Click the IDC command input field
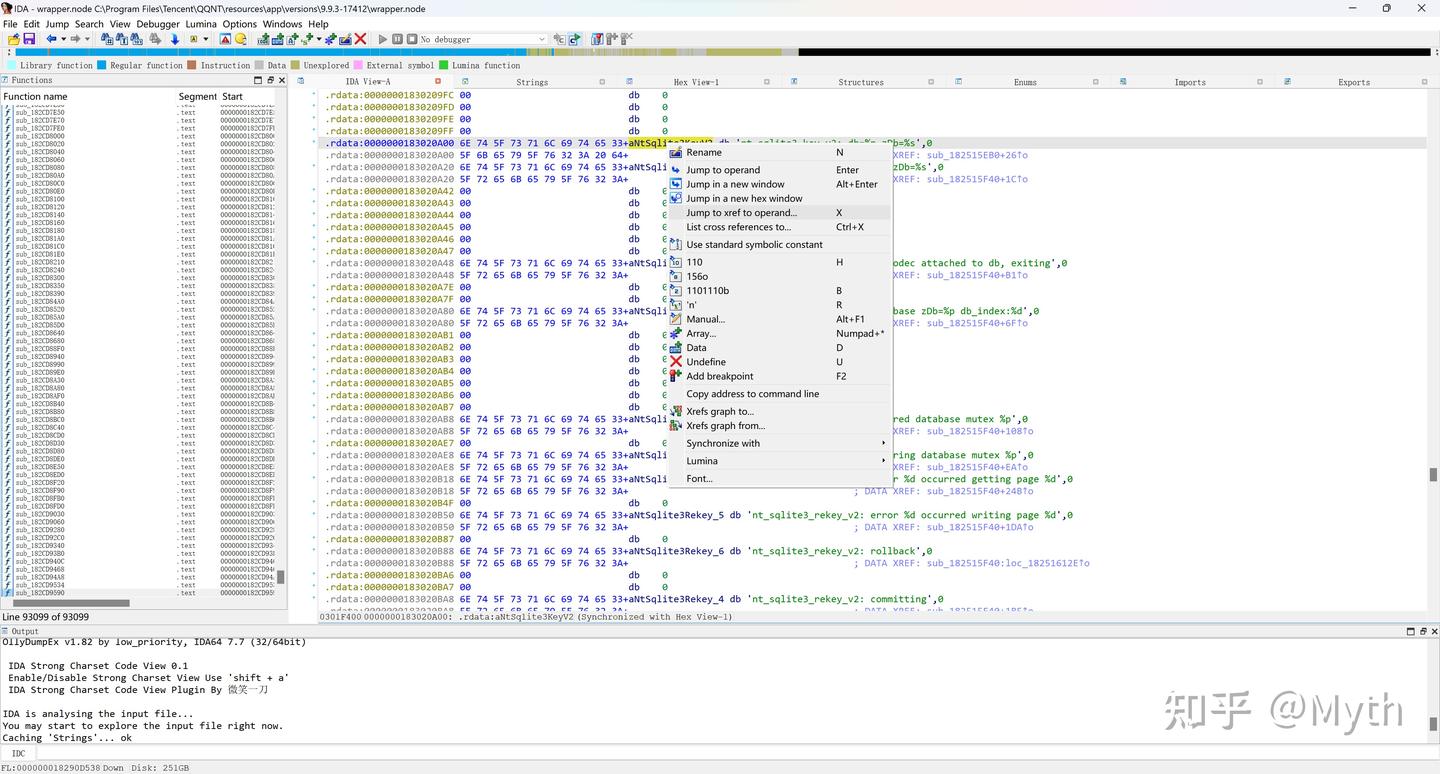Image resolution: width=1440 pixels, height=774 pixels. tap(736, 753)
